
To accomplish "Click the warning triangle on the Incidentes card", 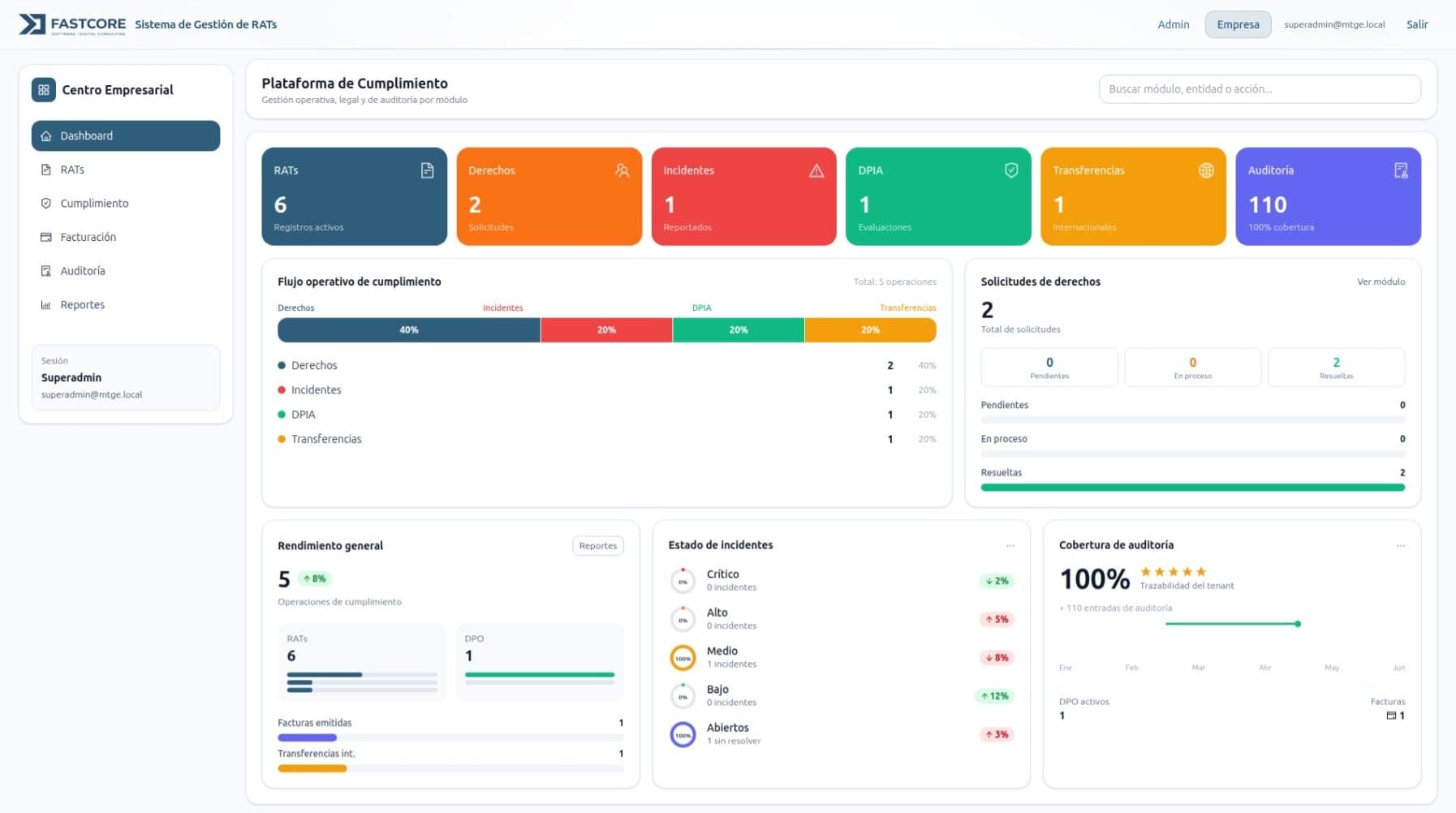I will [x=815, y=170].
